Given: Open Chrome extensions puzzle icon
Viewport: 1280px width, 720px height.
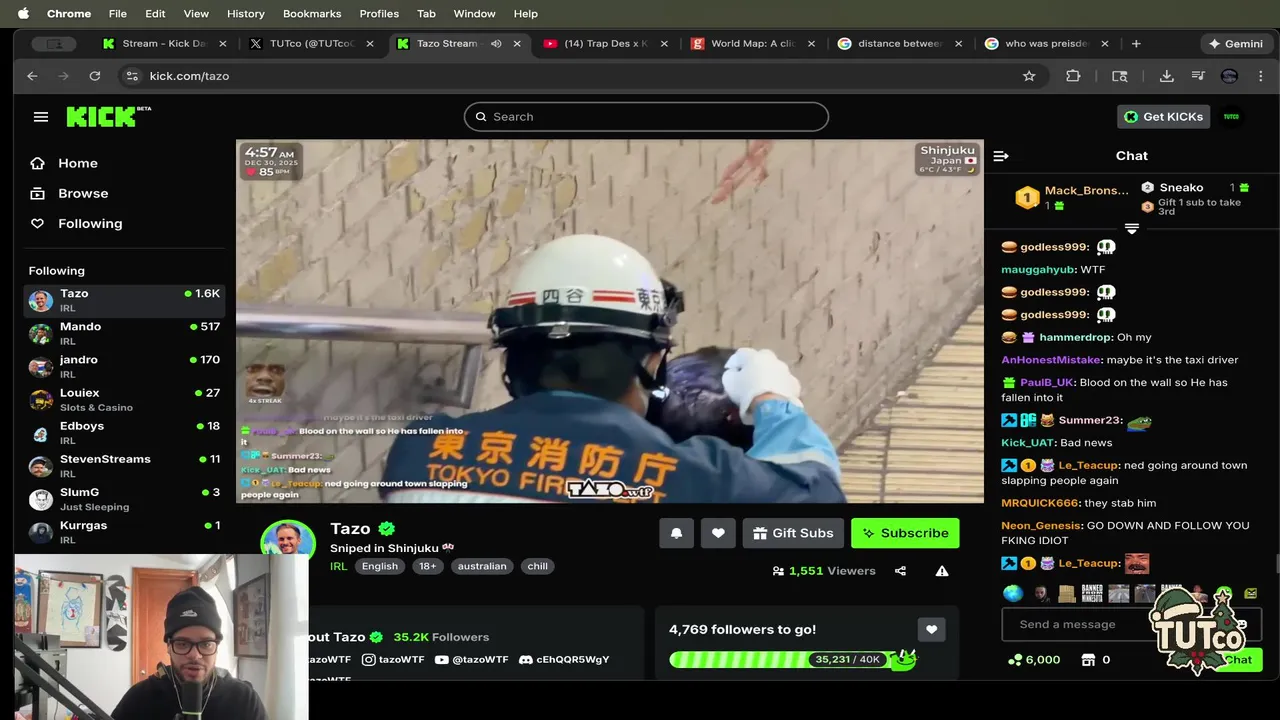Looking at the screenshot, I should pyautogui.click(x=1073, y=76).
